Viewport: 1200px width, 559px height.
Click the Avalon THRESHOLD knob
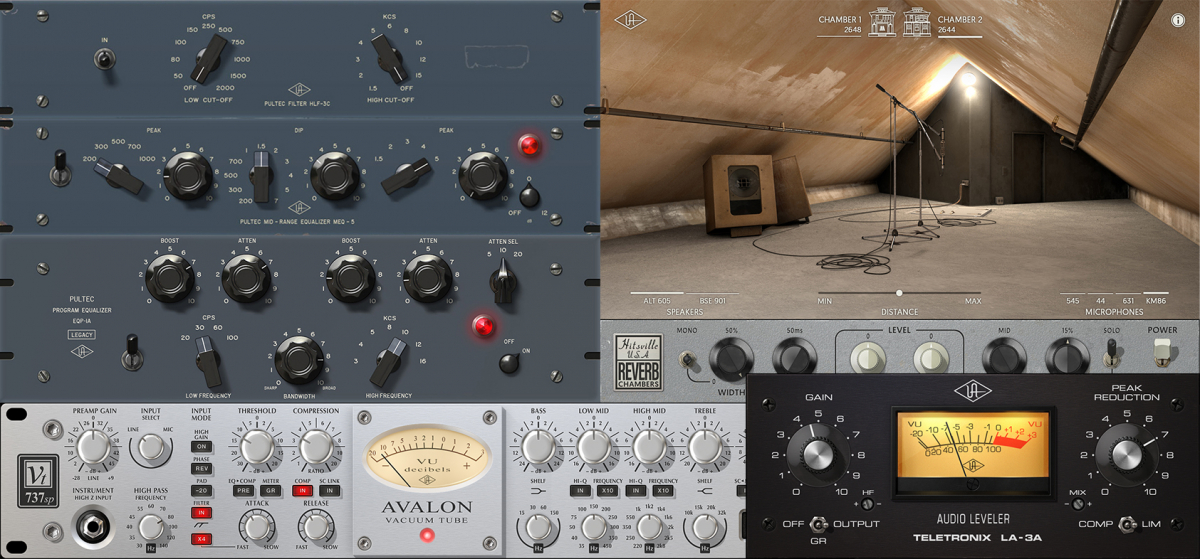coord(257,446)
